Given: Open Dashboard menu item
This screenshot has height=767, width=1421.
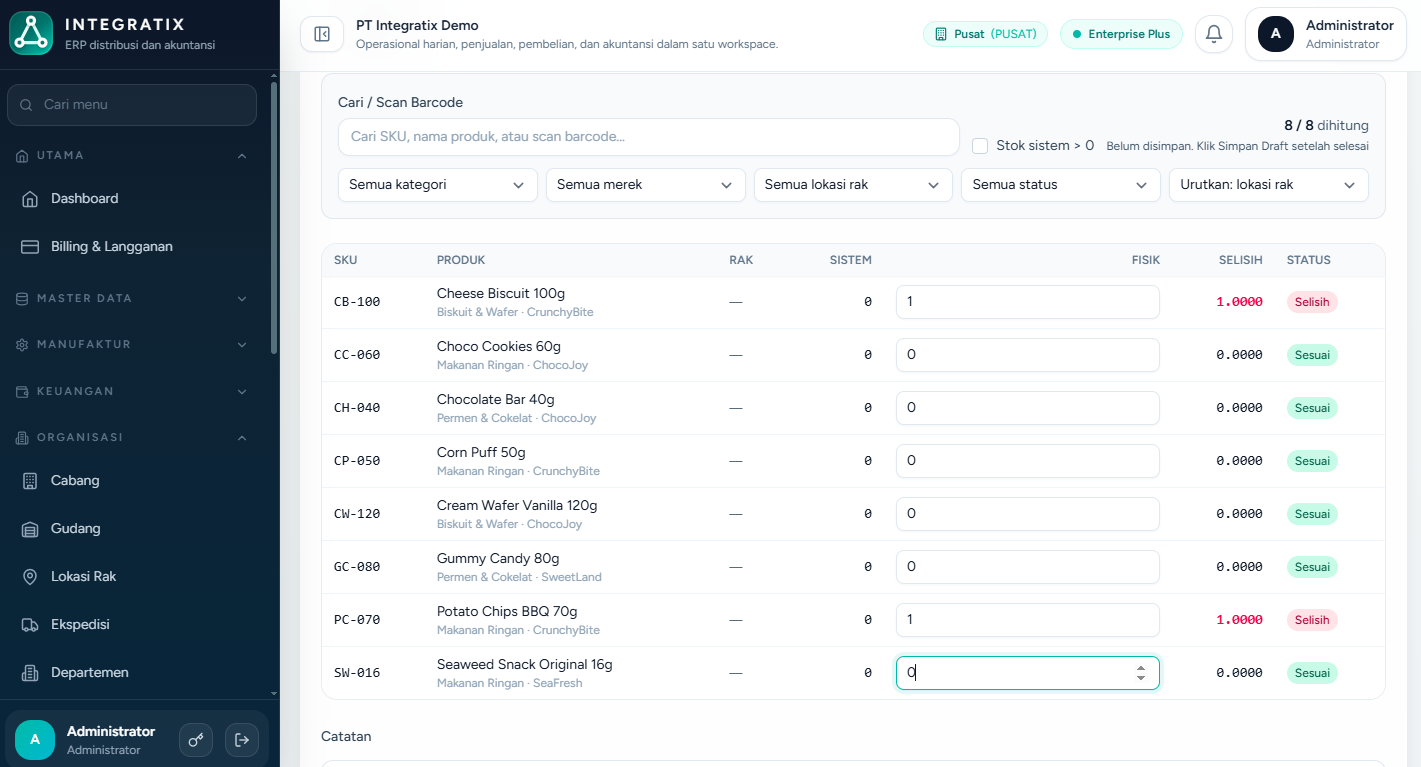Looking at the screenshot, I should coord(132,199).
